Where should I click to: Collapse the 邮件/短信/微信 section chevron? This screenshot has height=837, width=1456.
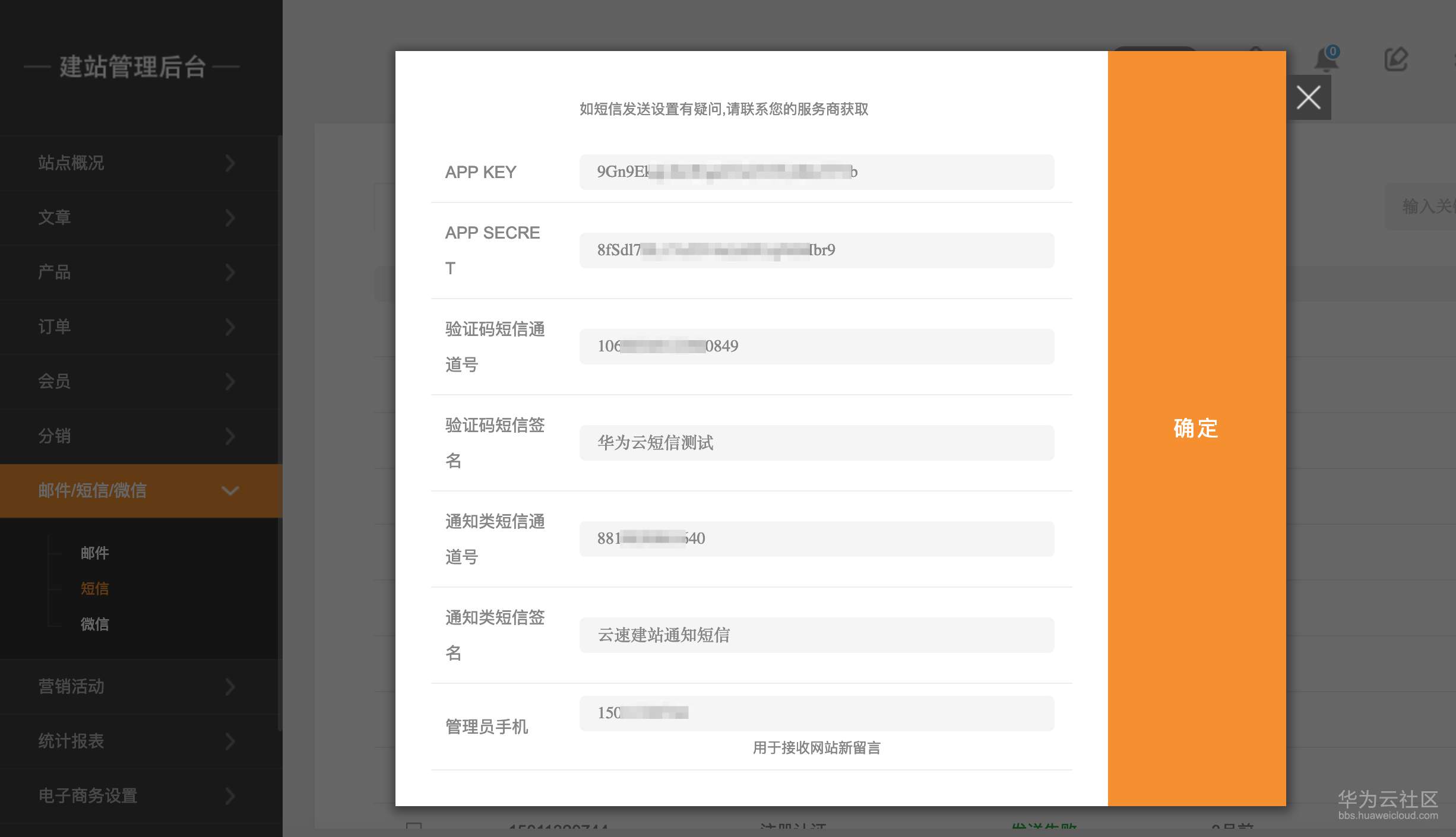click(230, 490)
